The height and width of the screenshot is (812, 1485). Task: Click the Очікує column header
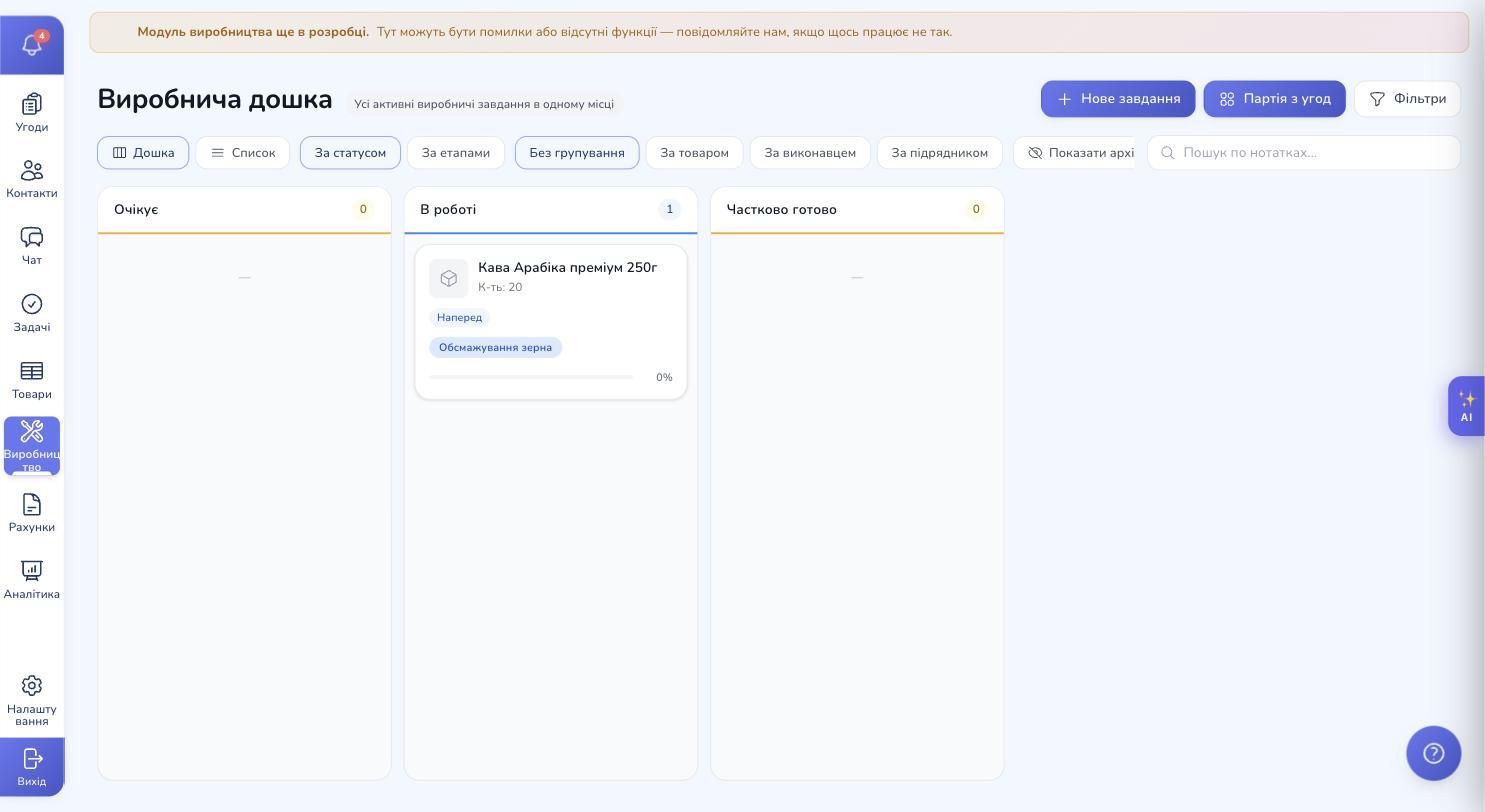coord(244,210)
